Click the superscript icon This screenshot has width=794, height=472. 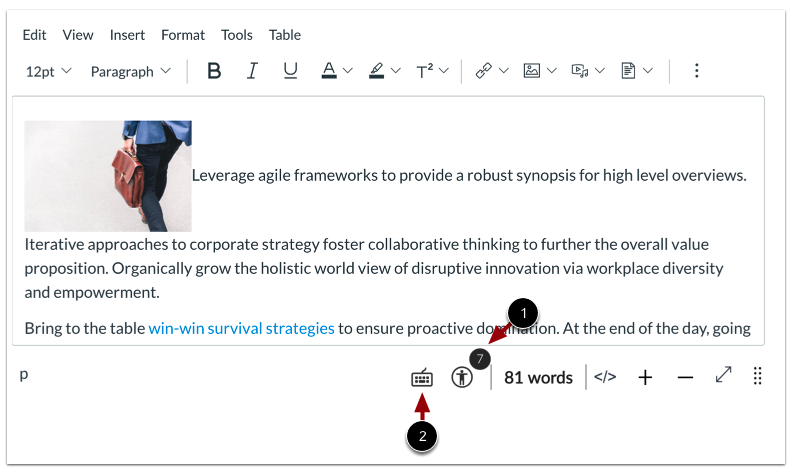(x=425, y=71)
